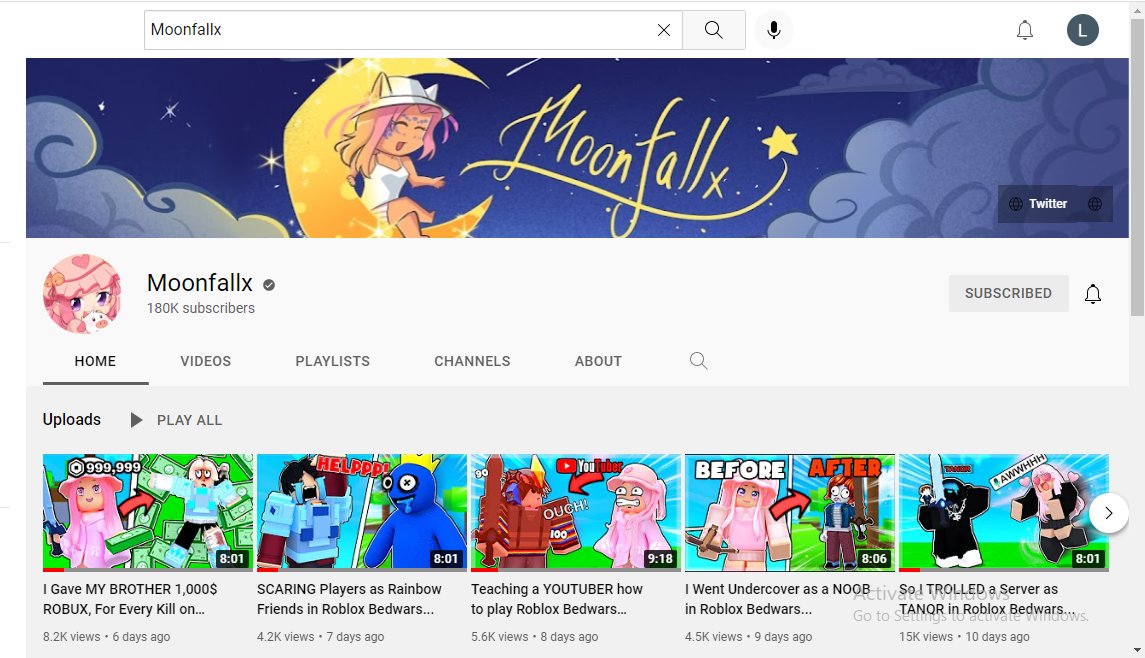Click the Moonfallx channel banner image
The image size is (1145, 658).
[577, 148]
